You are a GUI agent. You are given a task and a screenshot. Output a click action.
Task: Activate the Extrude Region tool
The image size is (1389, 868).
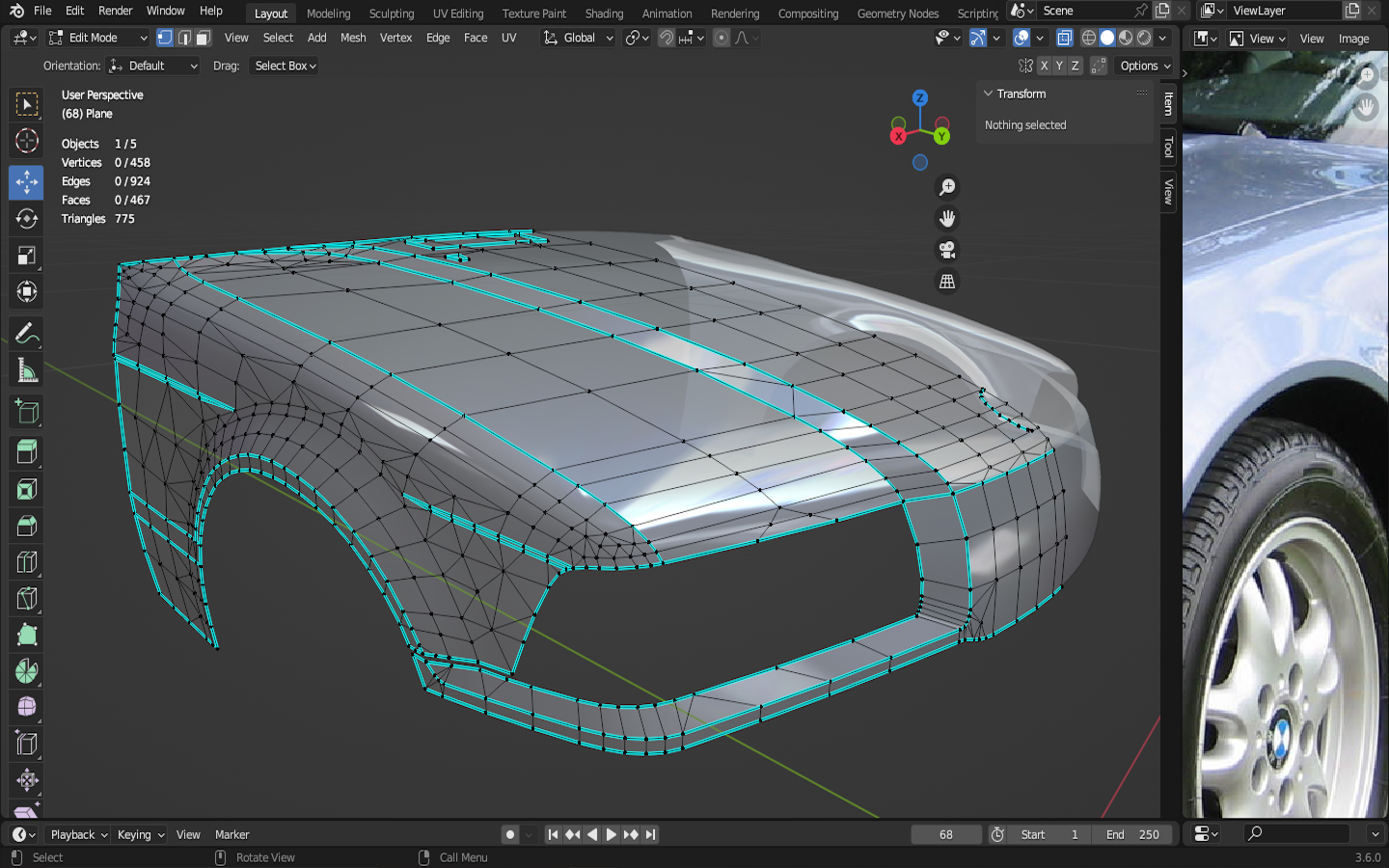point(26,452)
